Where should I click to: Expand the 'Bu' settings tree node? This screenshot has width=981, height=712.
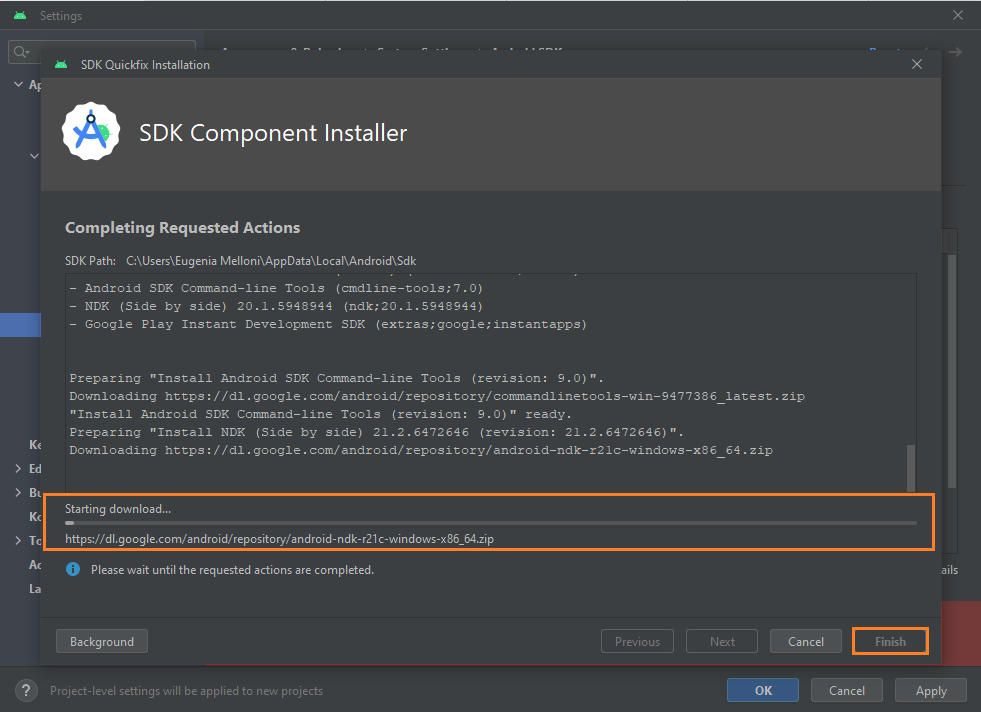click(x=18, y=492)
